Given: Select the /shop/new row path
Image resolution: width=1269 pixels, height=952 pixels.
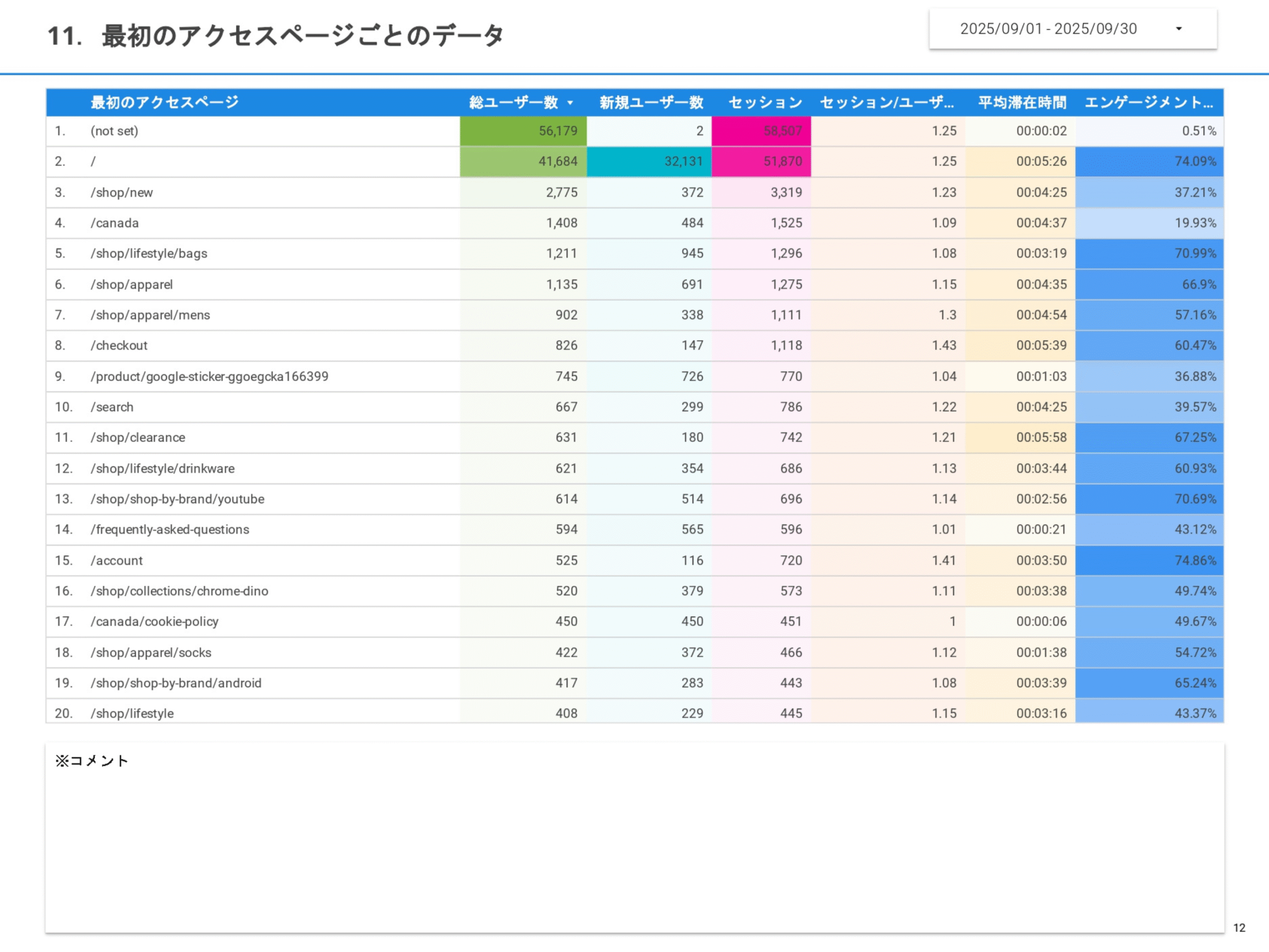Looking at the screenshot, I should pos(121,193).
